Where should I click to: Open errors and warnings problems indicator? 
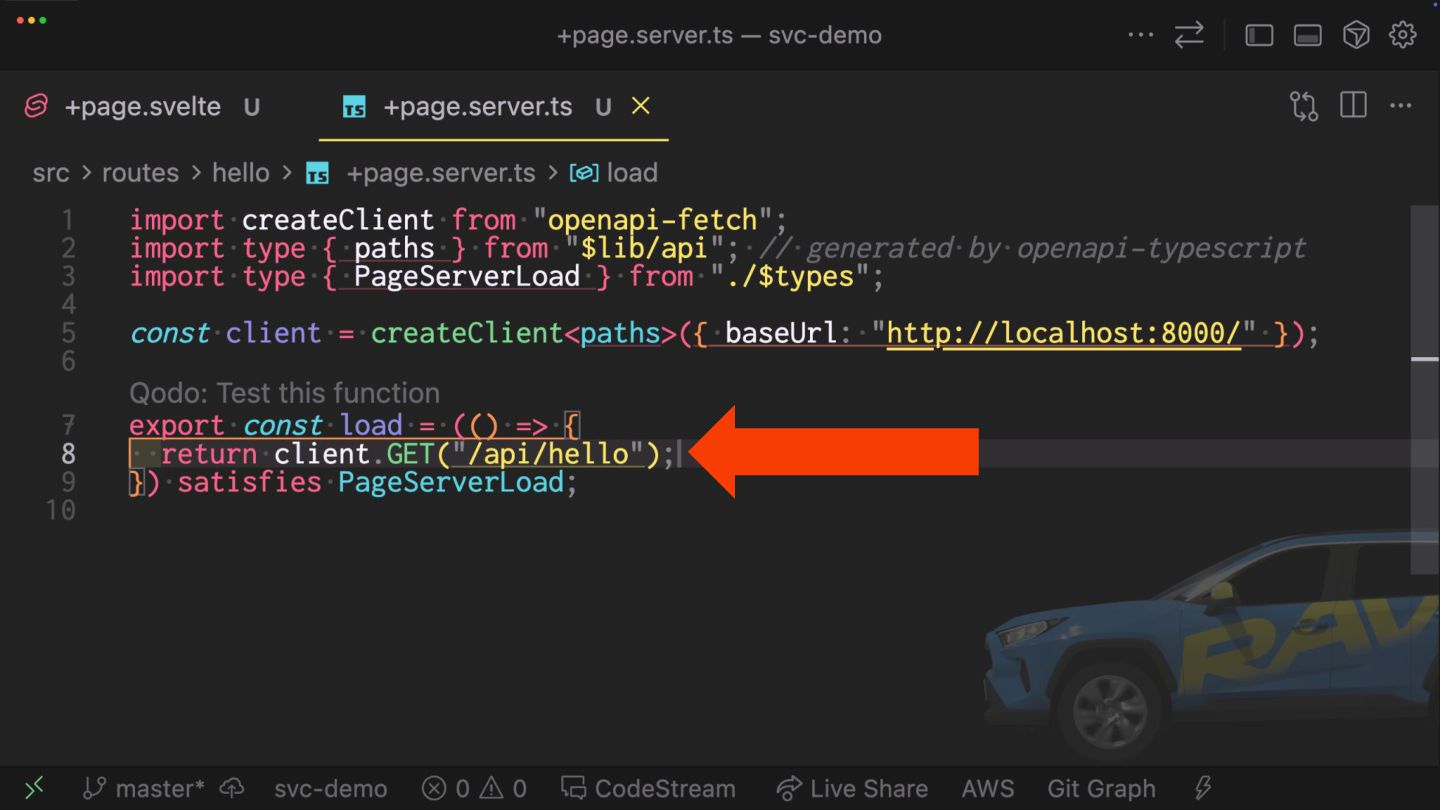(x=474, y=789)
